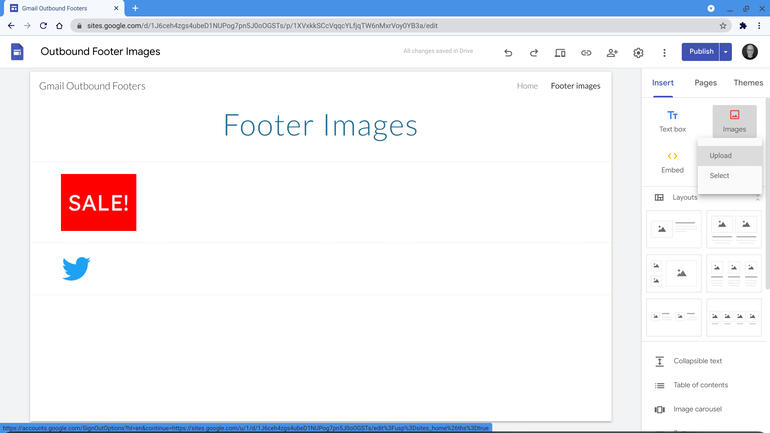Bookmark this page with the star
770x433 pixels.
point(723,26)
